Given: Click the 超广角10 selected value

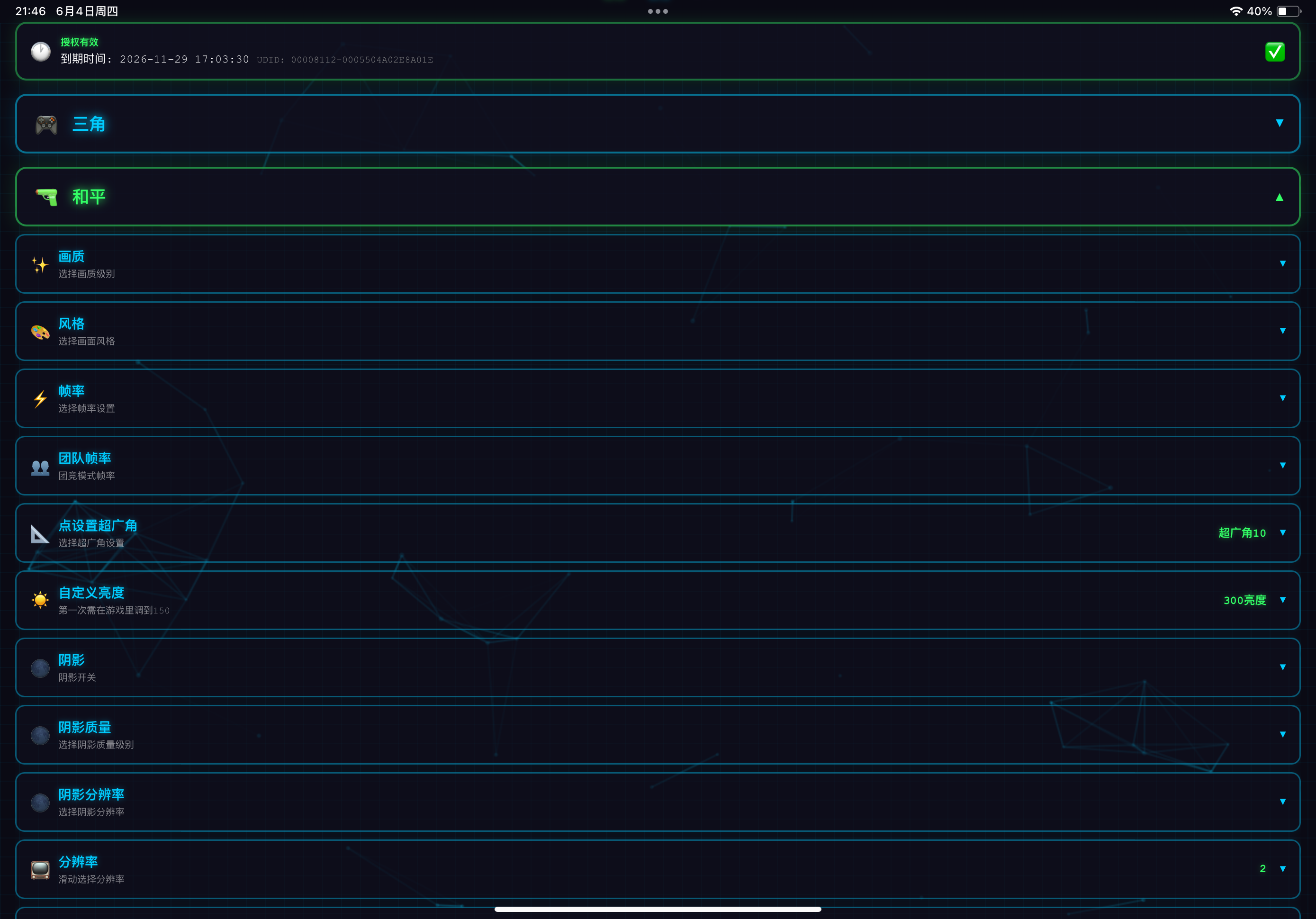Looking at the screenshot, I should (1242, 532).
